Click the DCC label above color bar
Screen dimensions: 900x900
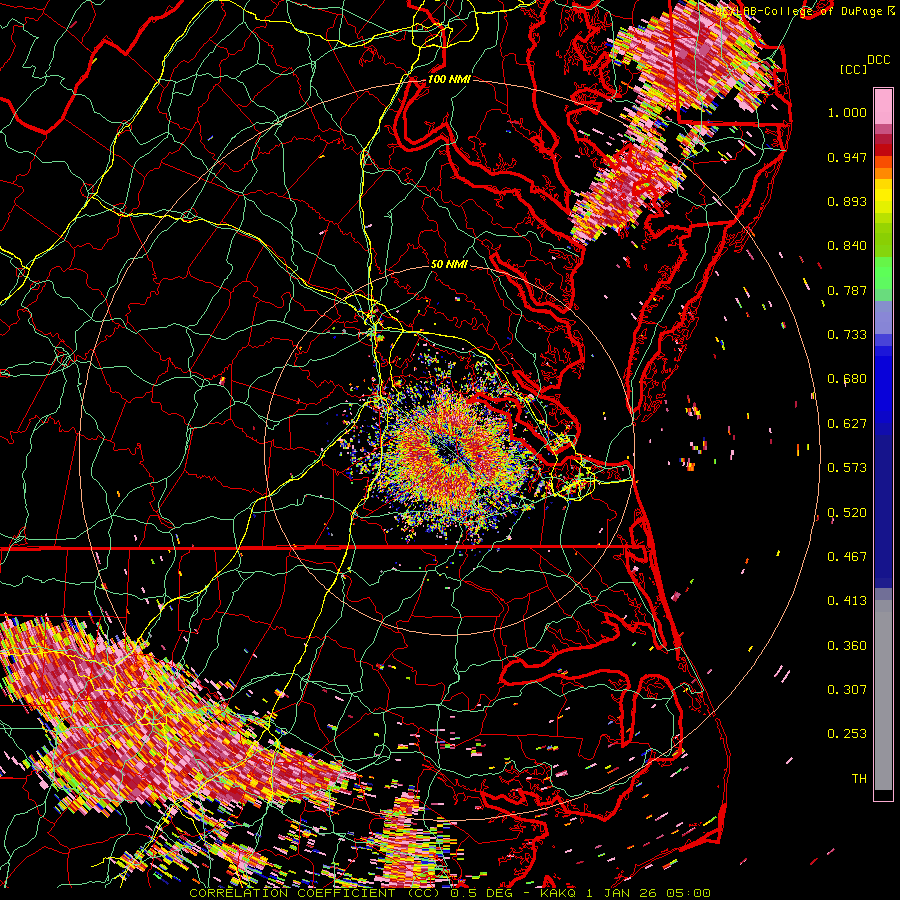point(878,60)
